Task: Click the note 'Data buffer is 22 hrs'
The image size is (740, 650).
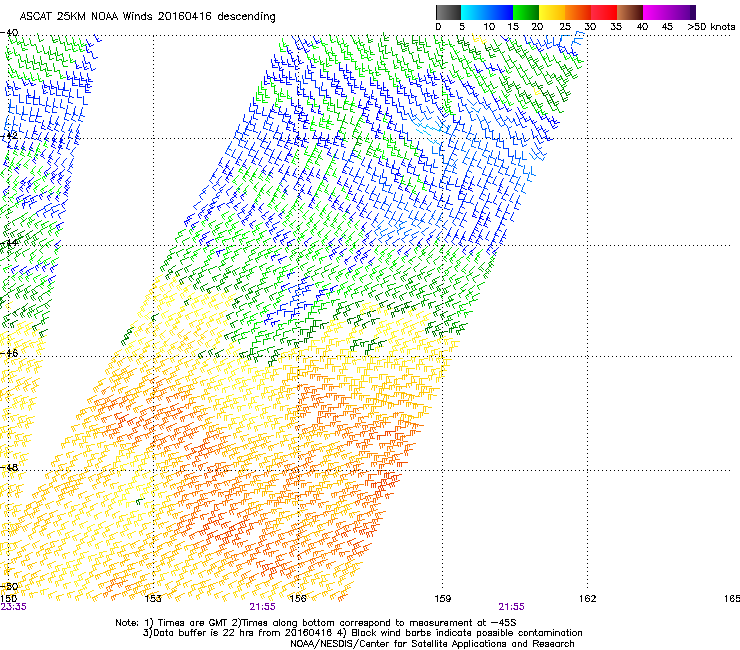Action: (205, 633)
